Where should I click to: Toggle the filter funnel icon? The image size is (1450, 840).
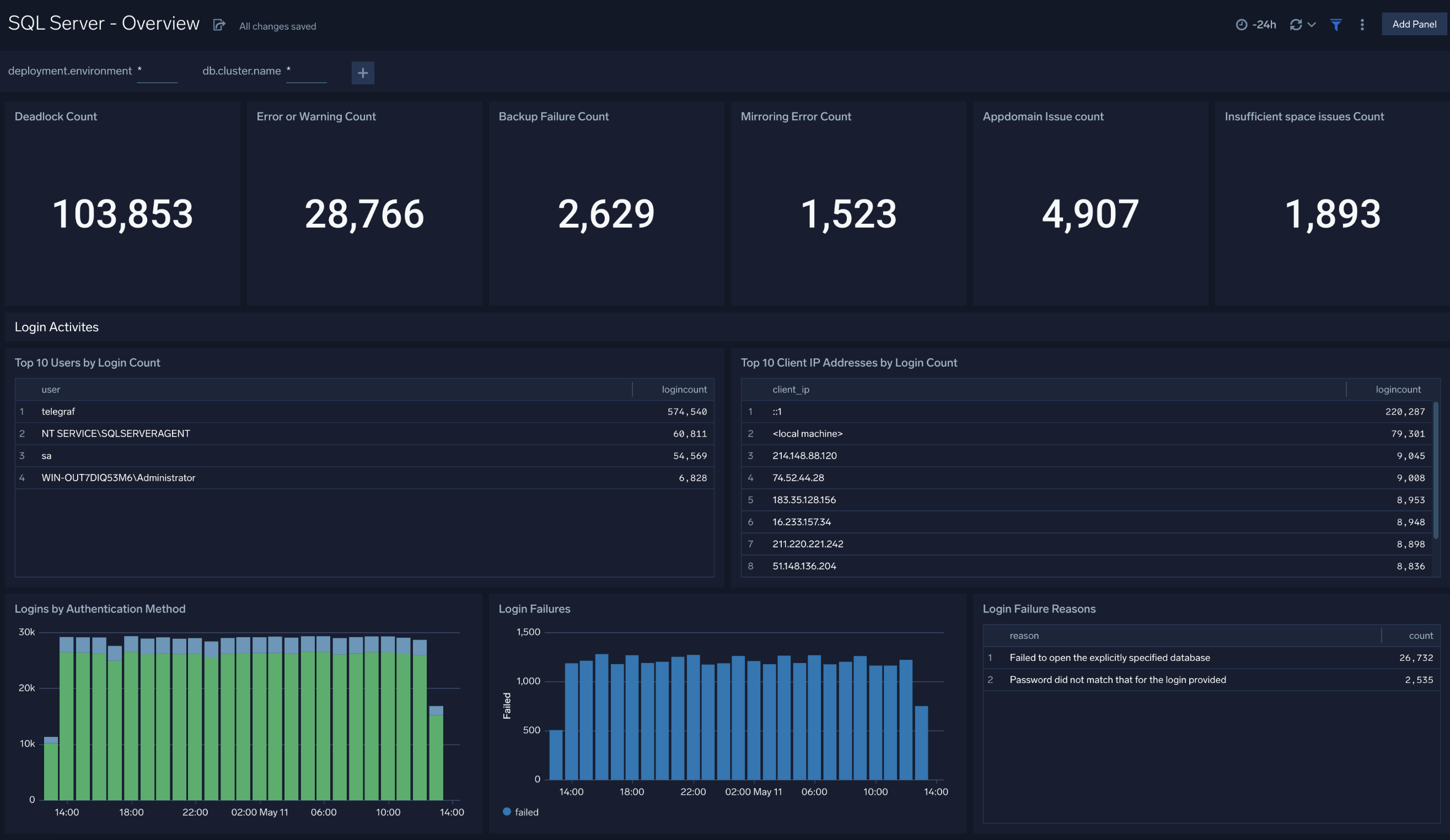pos(1336,24)
